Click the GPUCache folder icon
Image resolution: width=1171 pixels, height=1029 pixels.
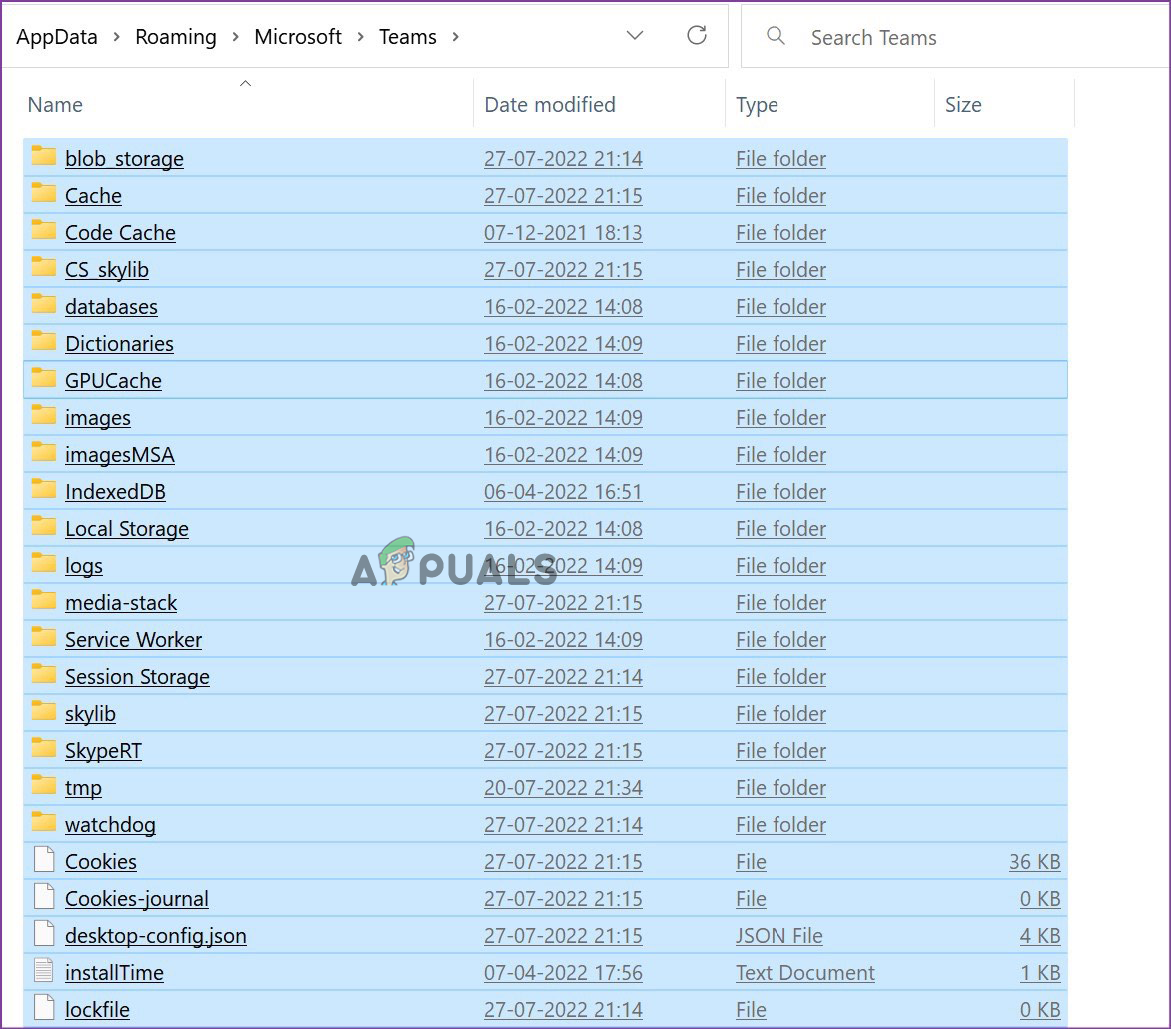[x=44, y=379]
